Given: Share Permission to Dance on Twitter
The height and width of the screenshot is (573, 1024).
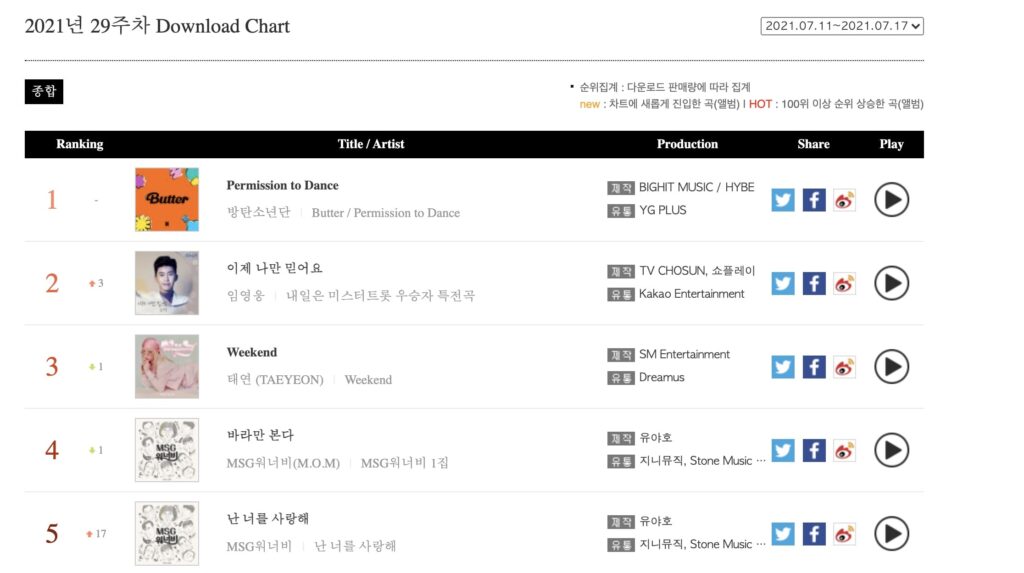Looking at the screenshot, I should 782,200.
